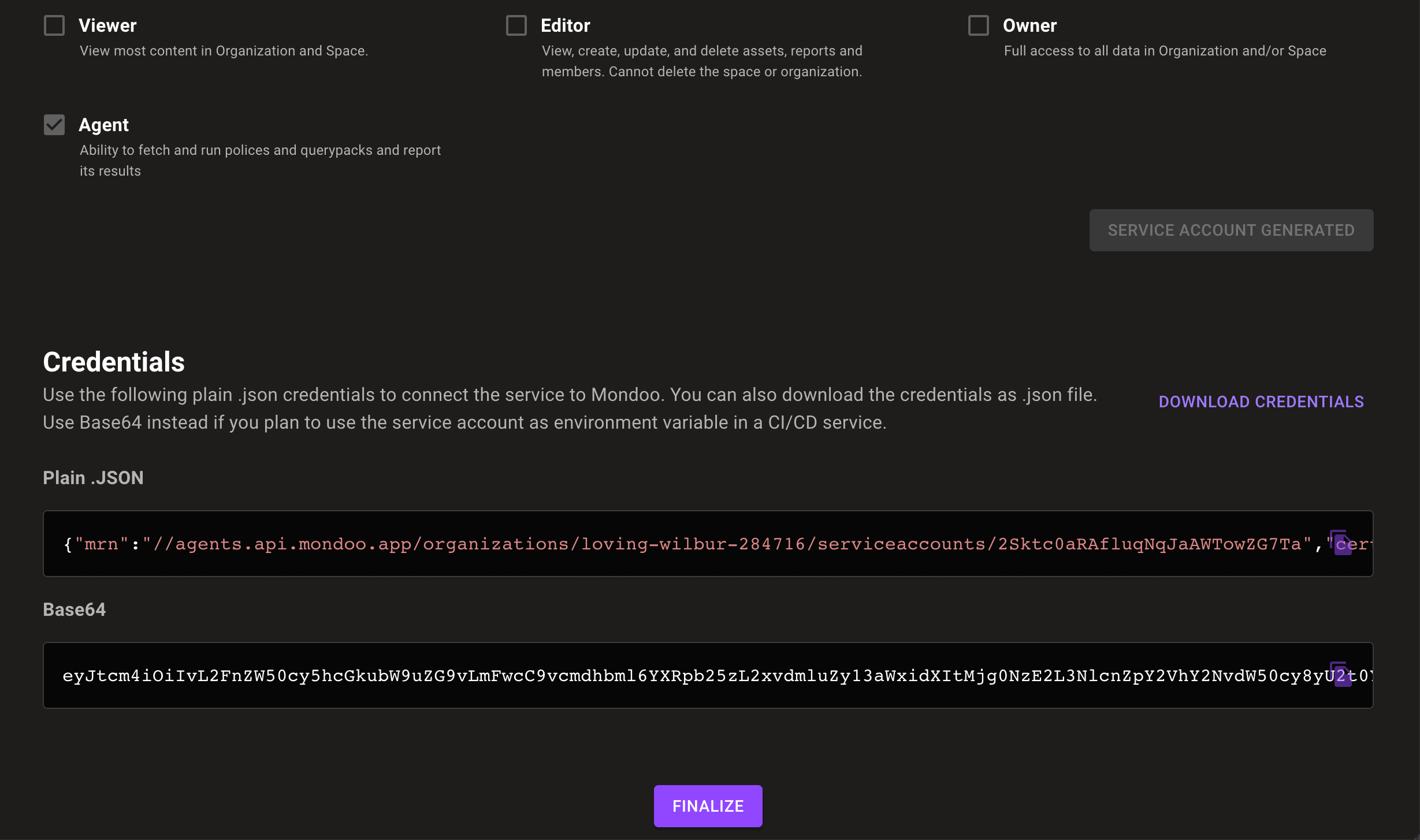Click the Viewer role label
1420x840 pixels.
point(107,25)
